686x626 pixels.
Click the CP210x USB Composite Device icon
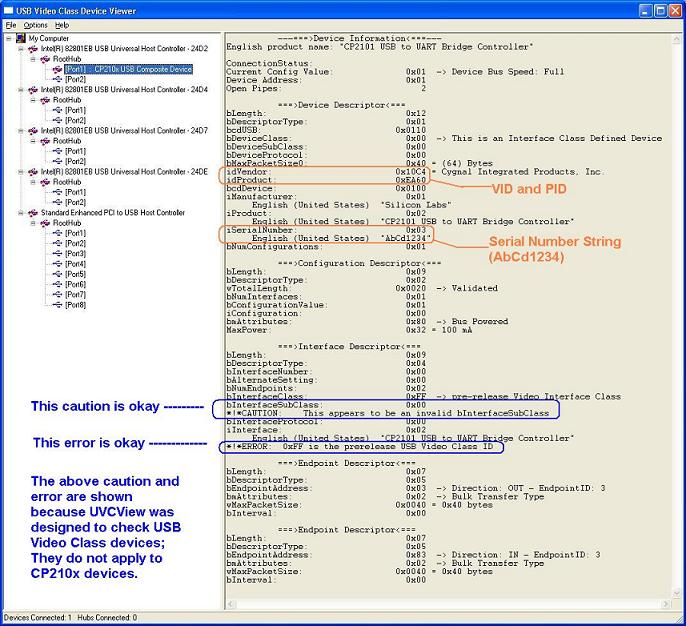click(x=57, y=69)
